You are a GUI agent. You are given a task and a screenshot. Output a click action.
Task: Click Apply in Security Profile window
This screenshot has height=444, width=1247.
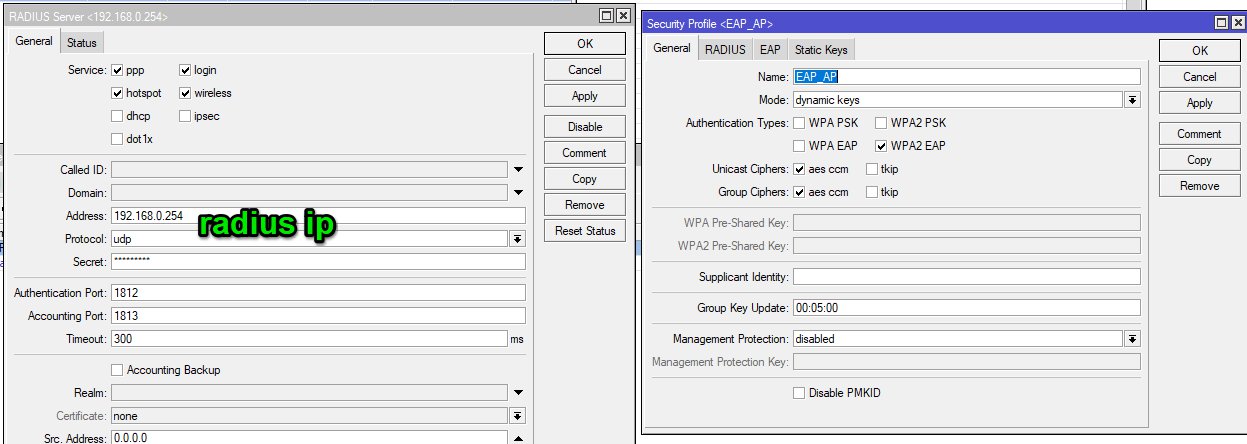(x=1200, y=103)
